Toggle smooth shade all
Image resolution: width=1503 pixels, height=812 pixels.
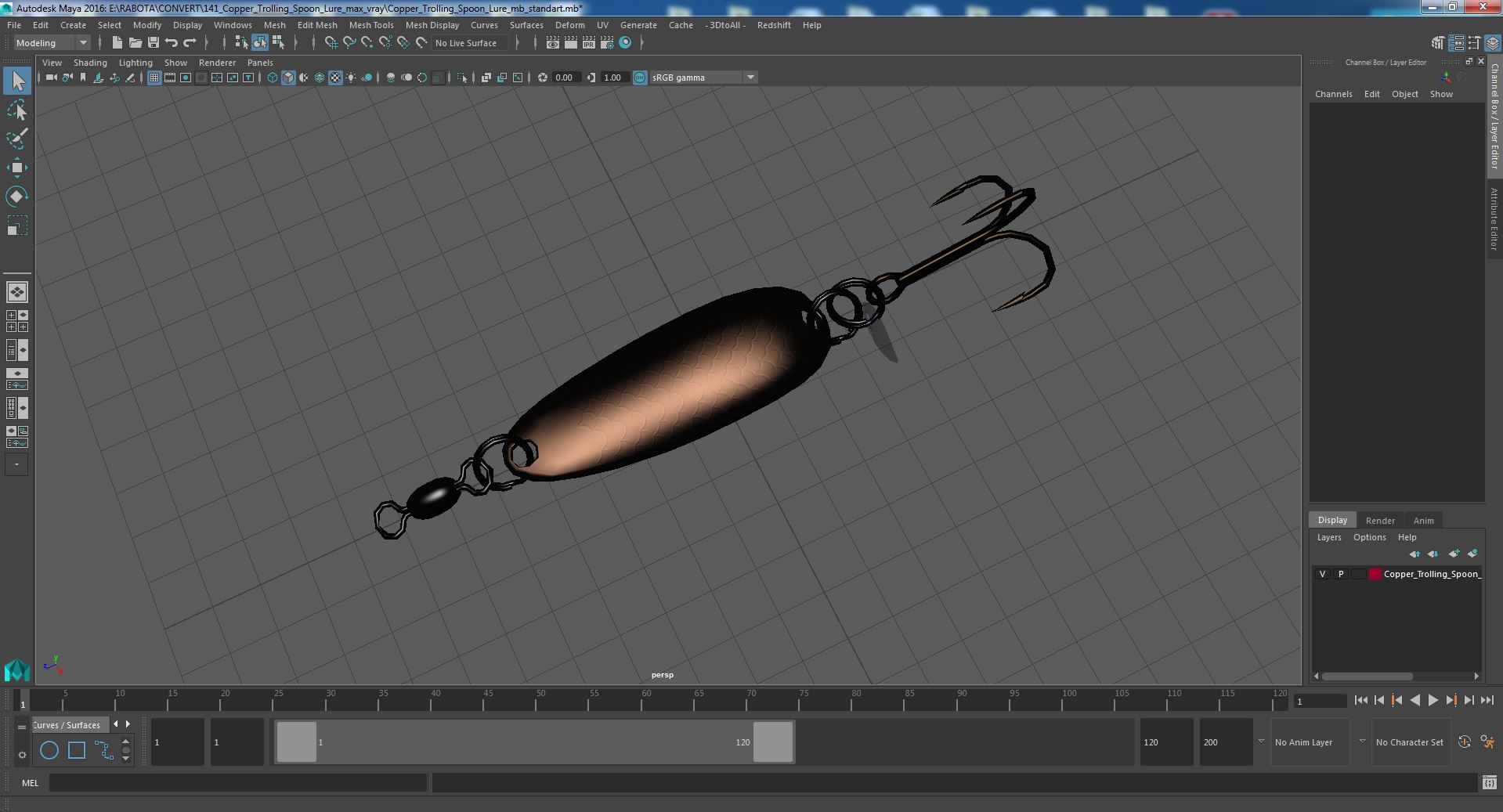(x=288, y=78)
